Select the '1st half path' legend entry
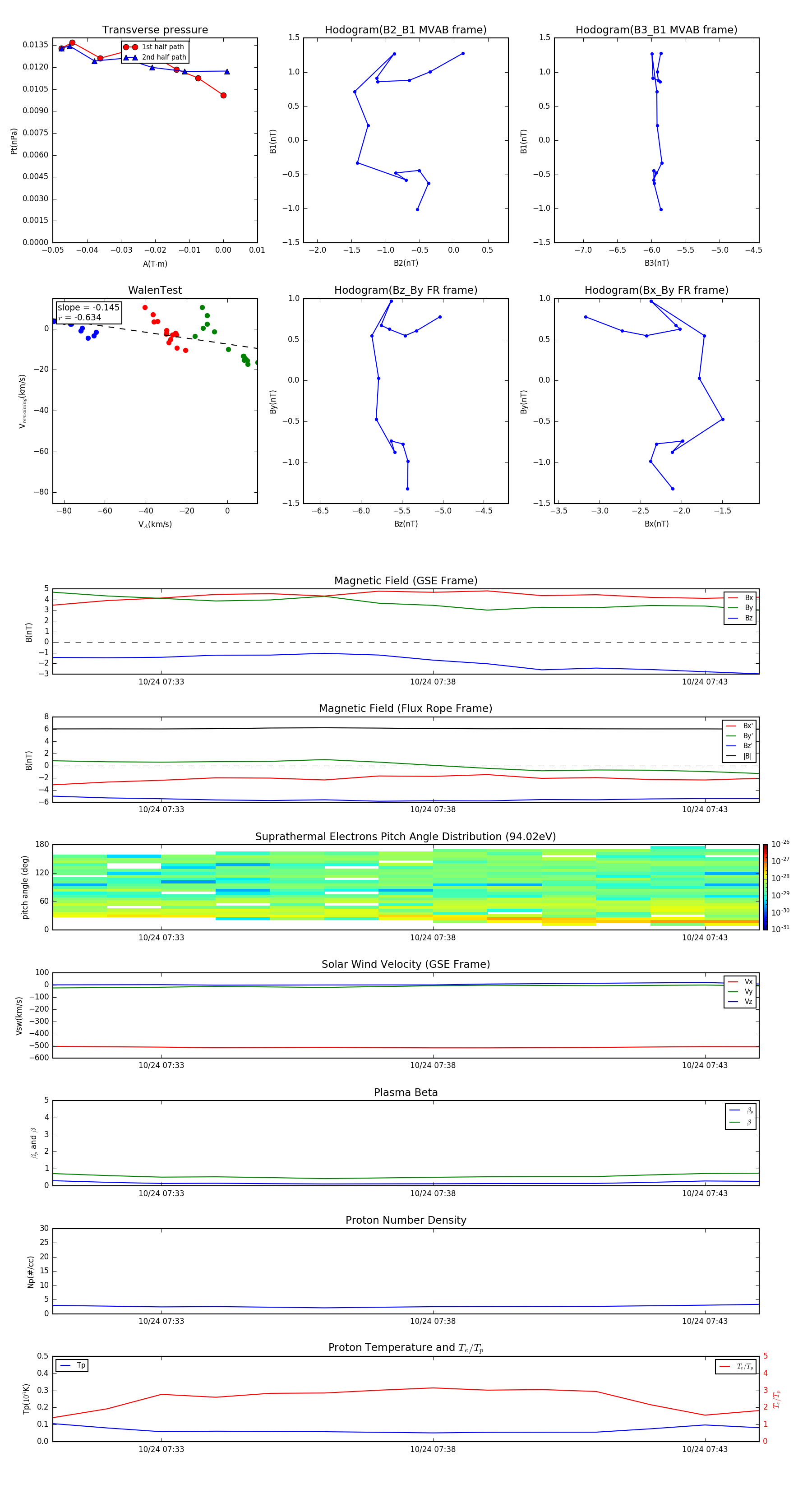The width and height of the screenshot is (812, 1489). [154, 47]
